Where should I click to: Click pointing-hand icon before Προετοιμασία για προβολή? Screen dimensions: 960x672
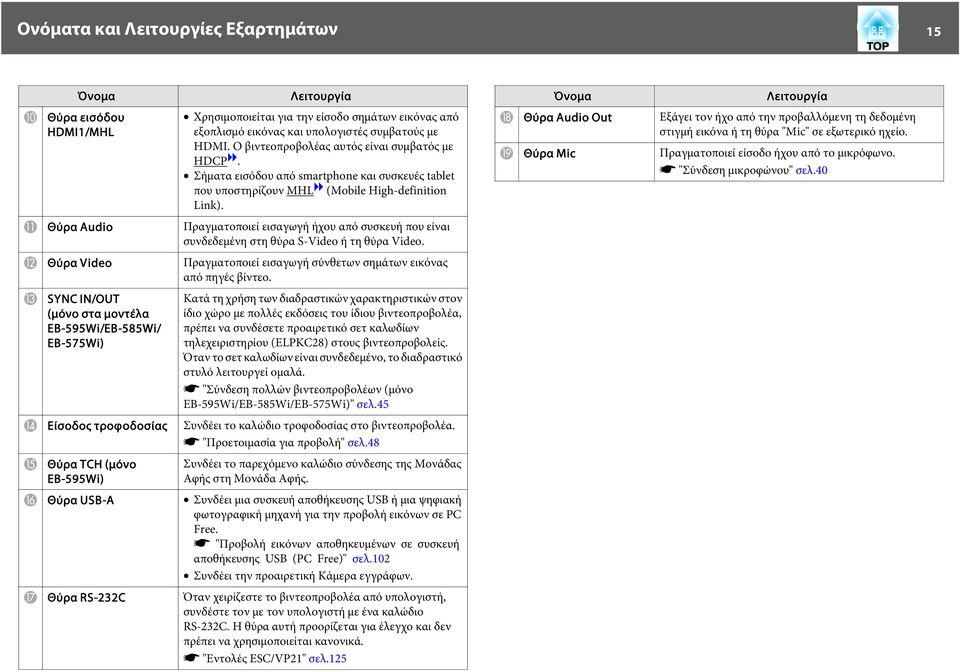192,442
